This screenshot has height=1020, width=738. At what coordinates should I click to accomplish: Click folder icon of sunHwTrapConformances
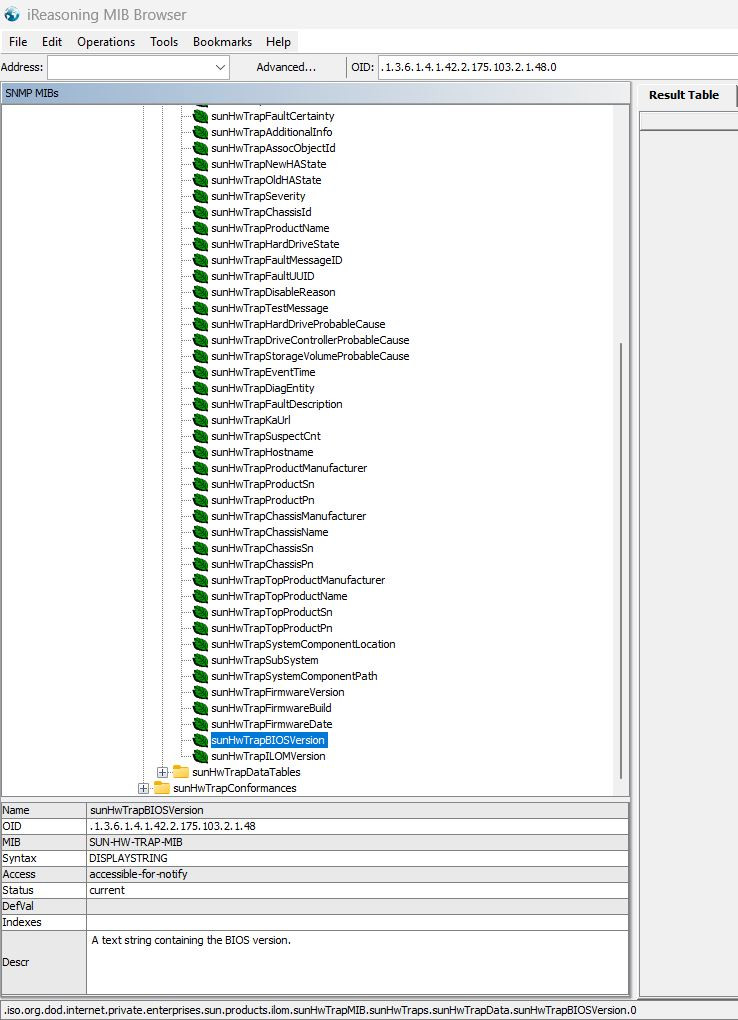(161, 788)
